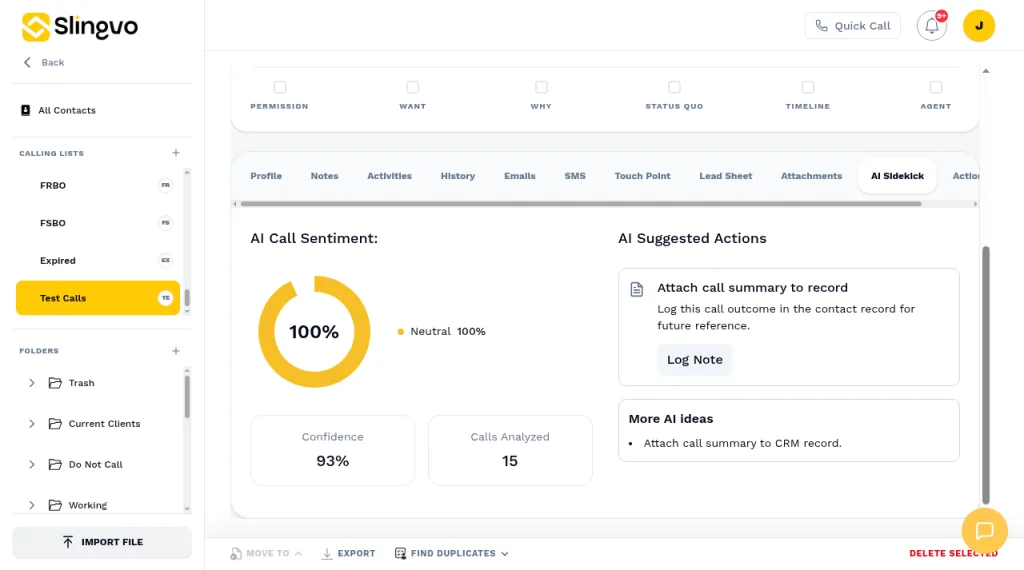
Task: Click the Neutral 100% legend item
Action: coord(441,332)
